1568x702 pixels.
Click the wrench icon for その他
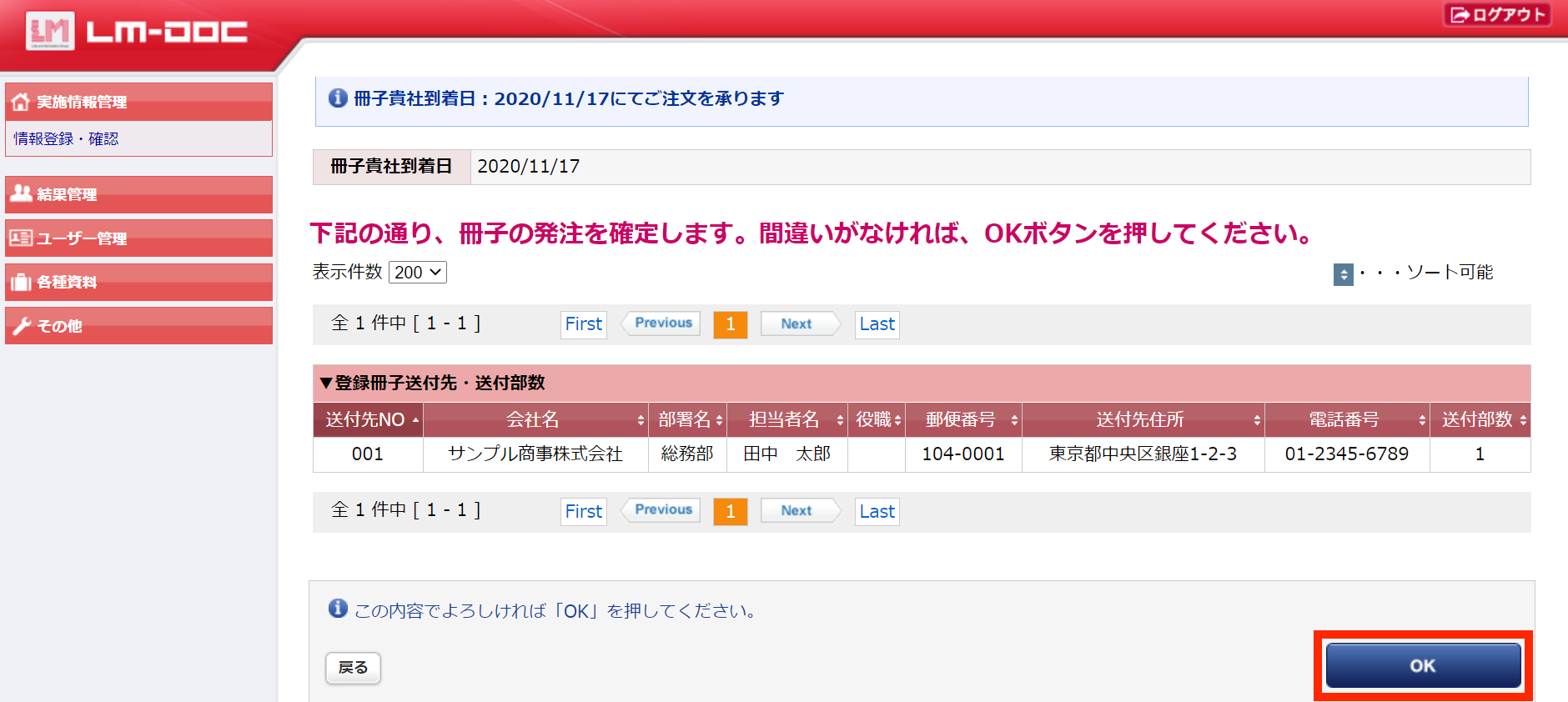click(x=21, y=326)
